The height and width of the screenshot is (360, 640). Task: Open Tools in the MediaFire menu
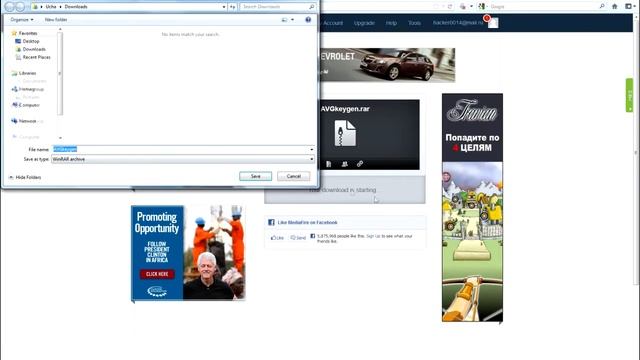coord(414,23)
